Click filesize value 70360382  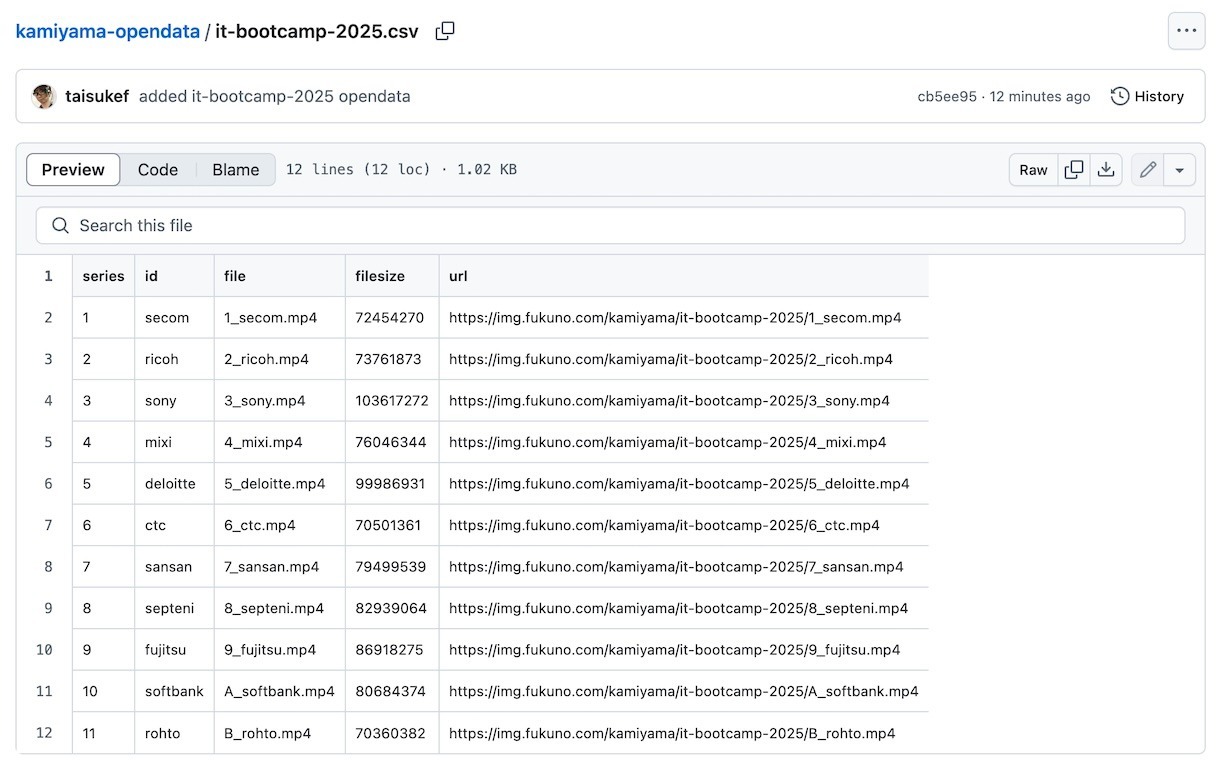pyautogui.click(x=390, y=733)
